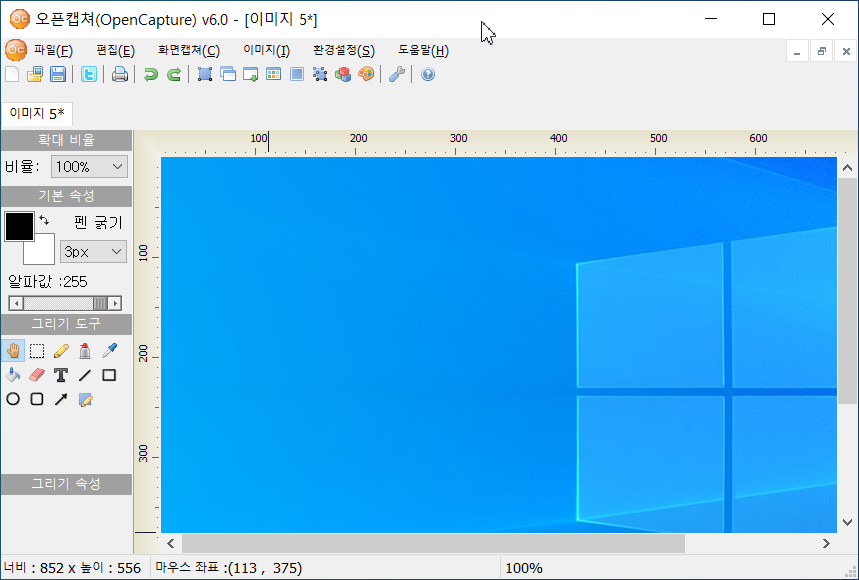The height and width of the screenshot is (580, 859).
Task: Open the 이미지(I) menu
Action: click(267, 50)
